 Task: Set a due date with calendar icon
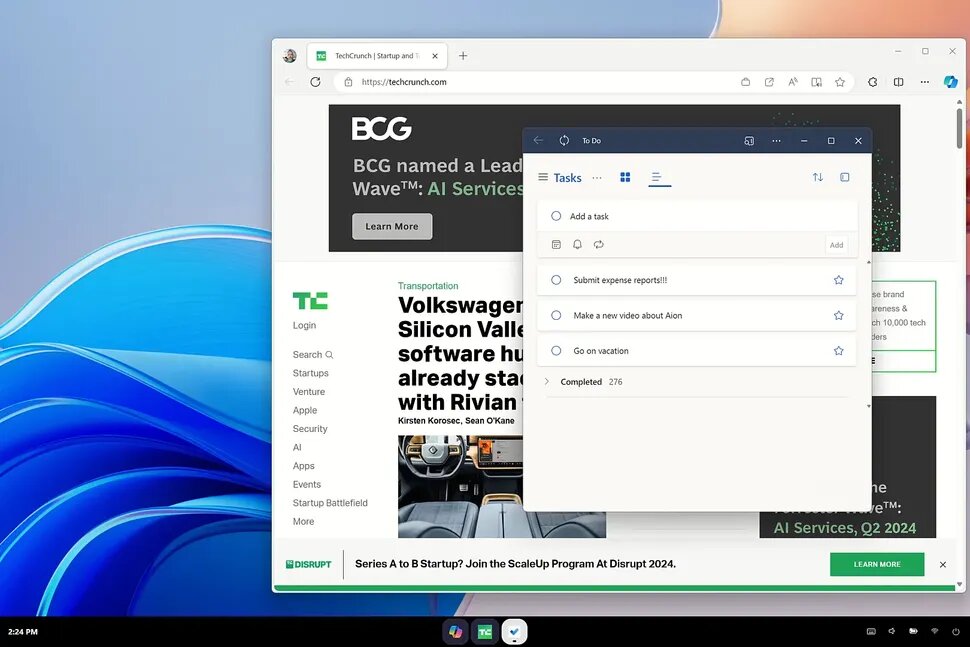click(556, 244)
